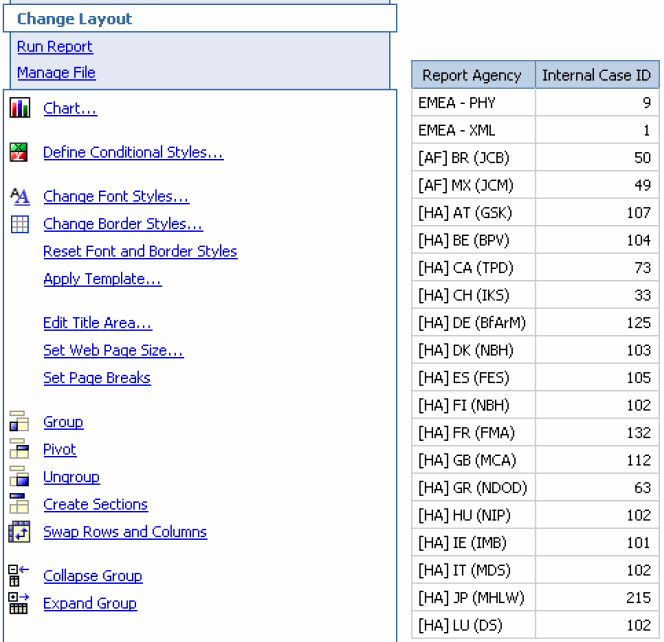
Task: Select the EMEA - XML cell
Action: point(473,130)
